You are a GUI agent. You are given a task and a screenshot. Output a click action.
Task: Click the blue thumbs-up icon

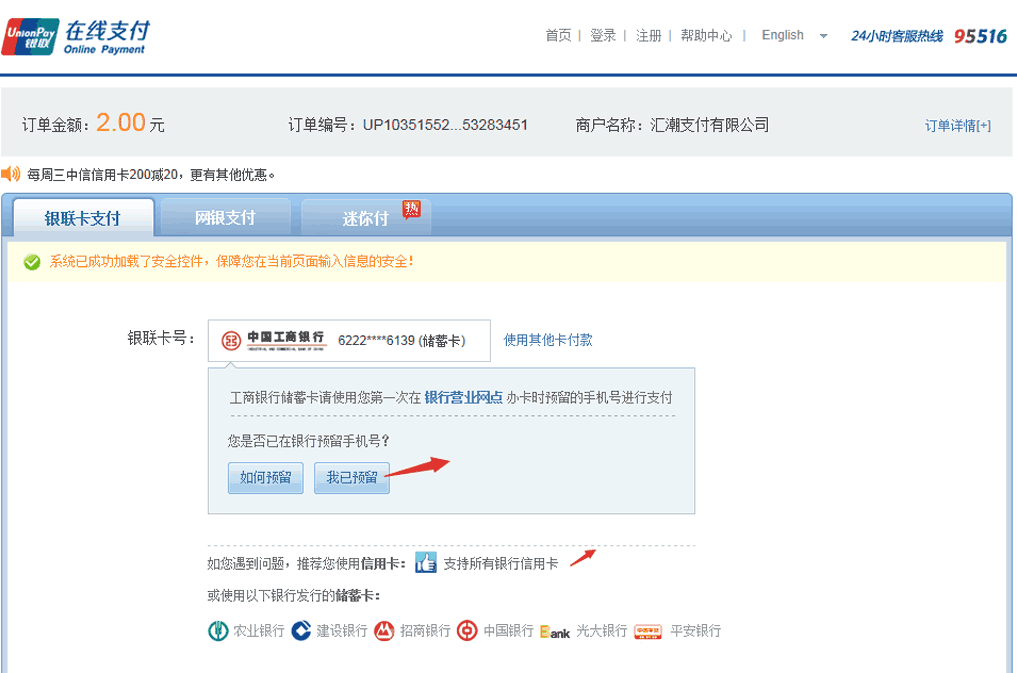point(425,563)
